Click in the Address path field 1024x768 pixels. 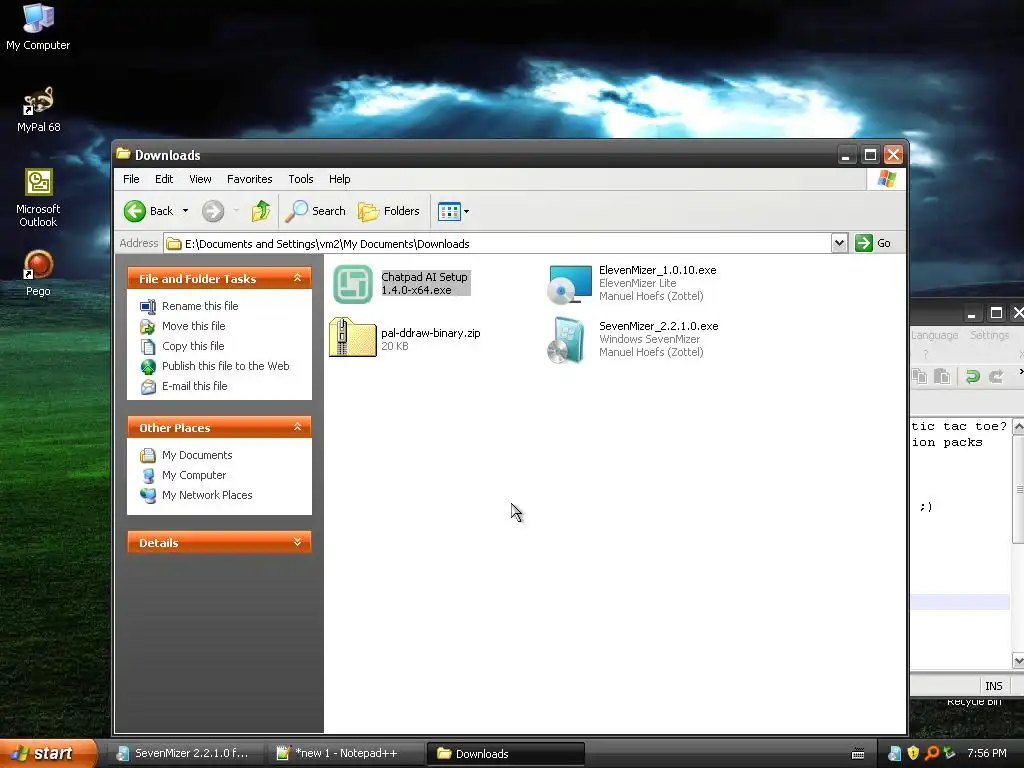pyautogui.click(x=496, y=244)
